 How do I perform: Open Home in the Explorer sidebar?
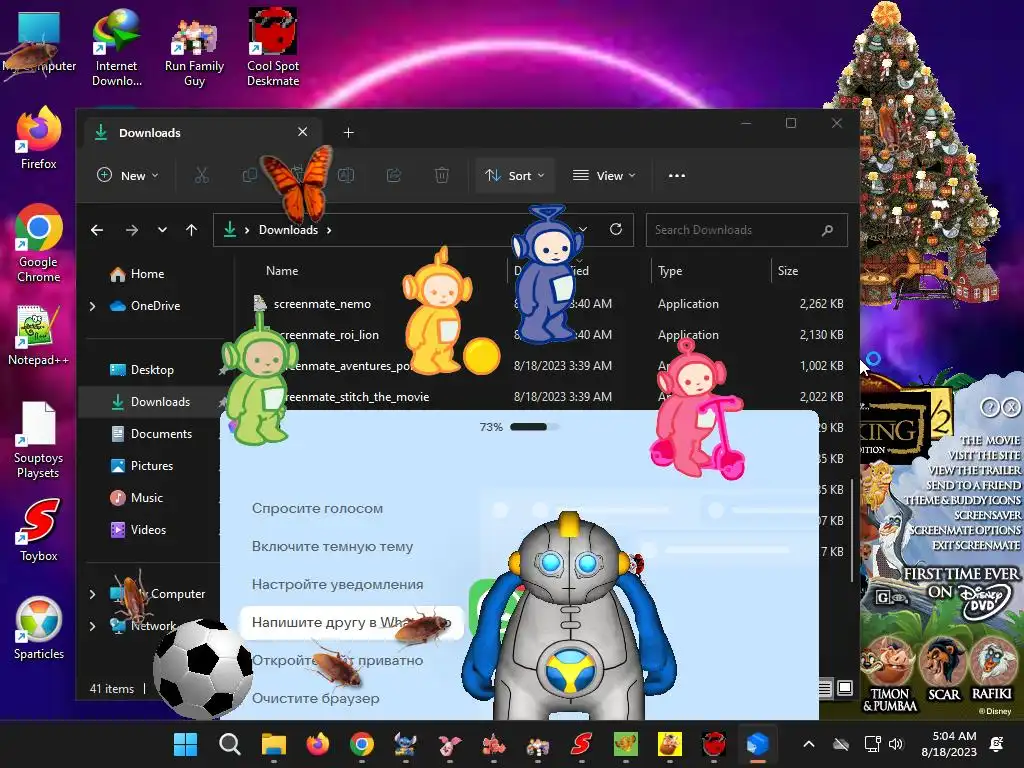(137, 274)
